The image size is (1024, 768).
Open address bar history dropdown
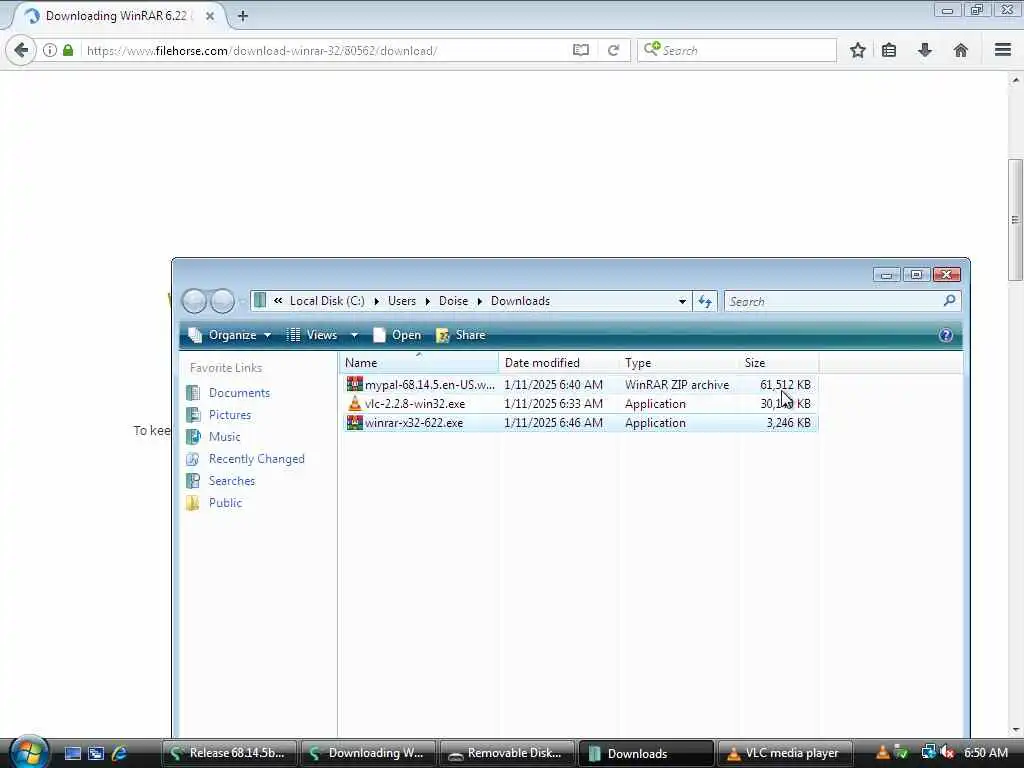pos(682,301)
